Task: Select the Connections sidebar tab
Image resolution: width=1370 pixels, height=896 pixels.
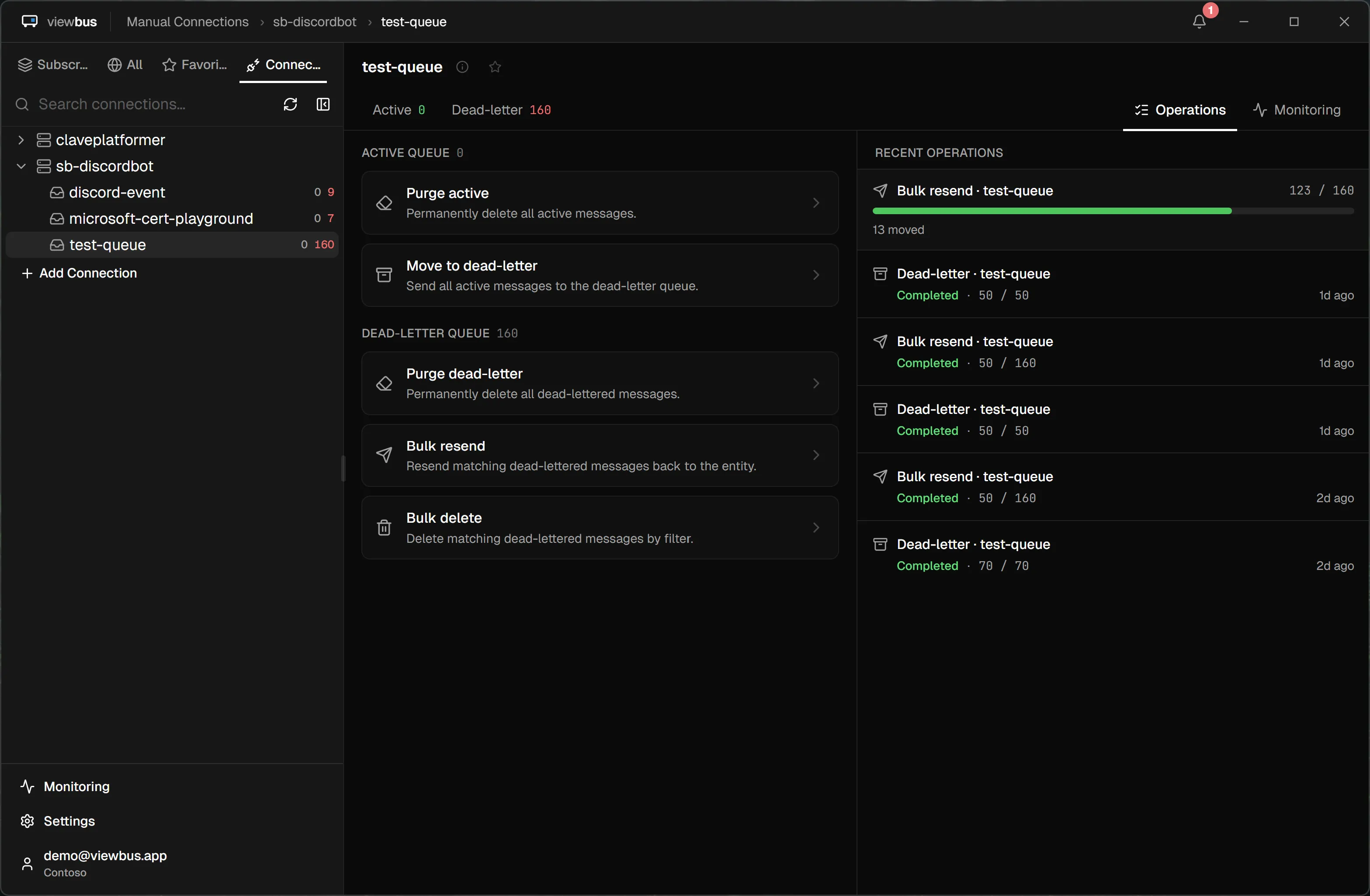Action: [x=283, y=65]
